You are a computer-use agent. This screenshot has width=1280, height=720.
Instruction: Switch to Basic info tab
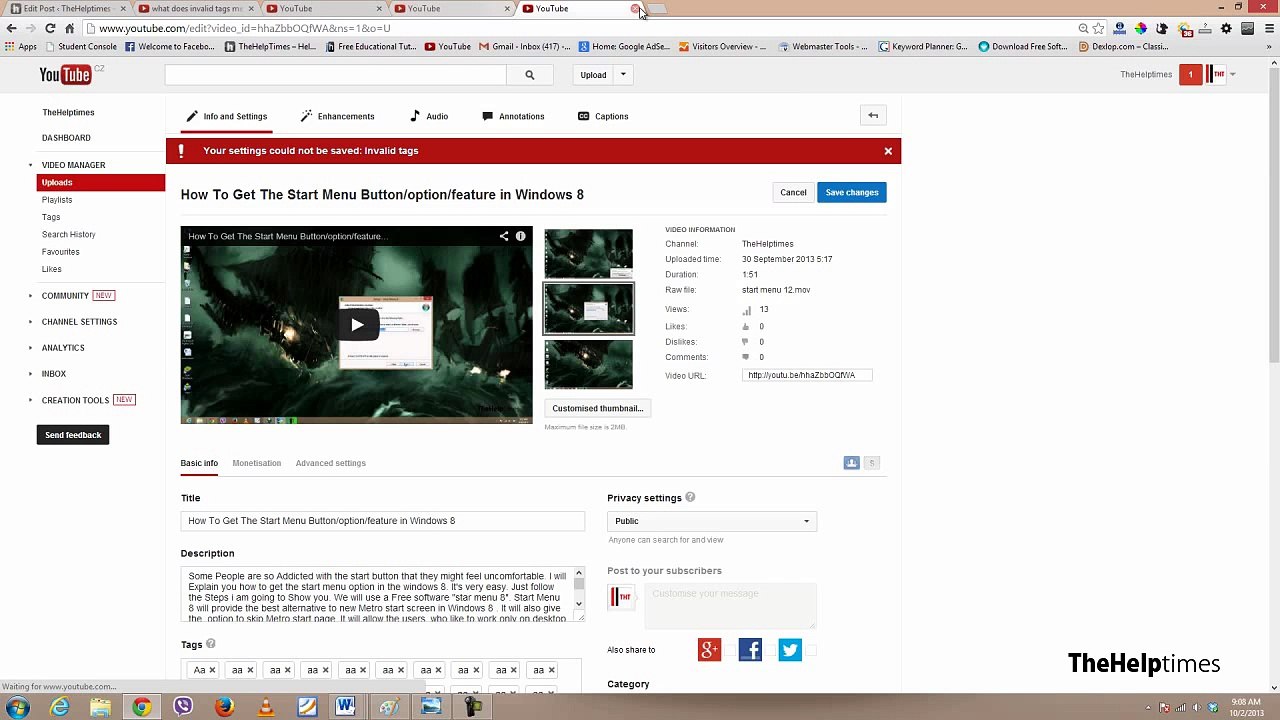(x=199, y=463)
